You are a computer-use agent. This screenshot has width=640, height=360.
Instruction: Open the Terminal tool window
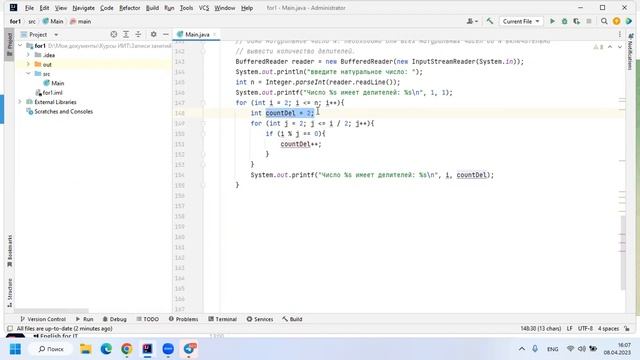tap(222, 319)
